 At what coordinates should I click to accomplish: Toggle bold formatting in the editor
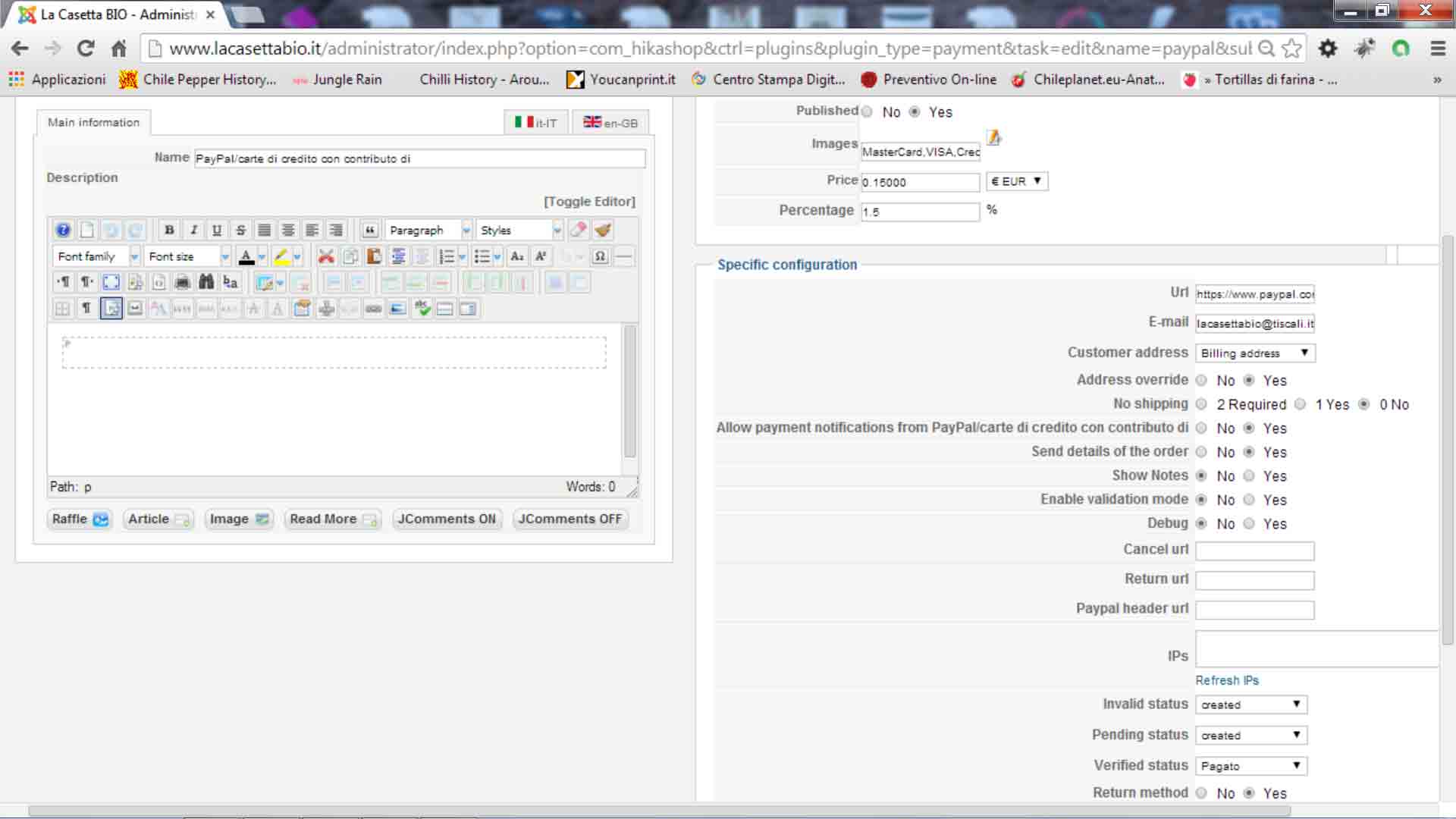pos(169,230)
